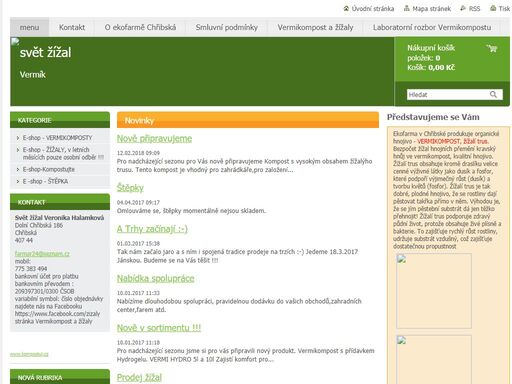Click the KATEGORIE panel header
The height and width of the screenshot is (384, 512).
pos(60,120)
